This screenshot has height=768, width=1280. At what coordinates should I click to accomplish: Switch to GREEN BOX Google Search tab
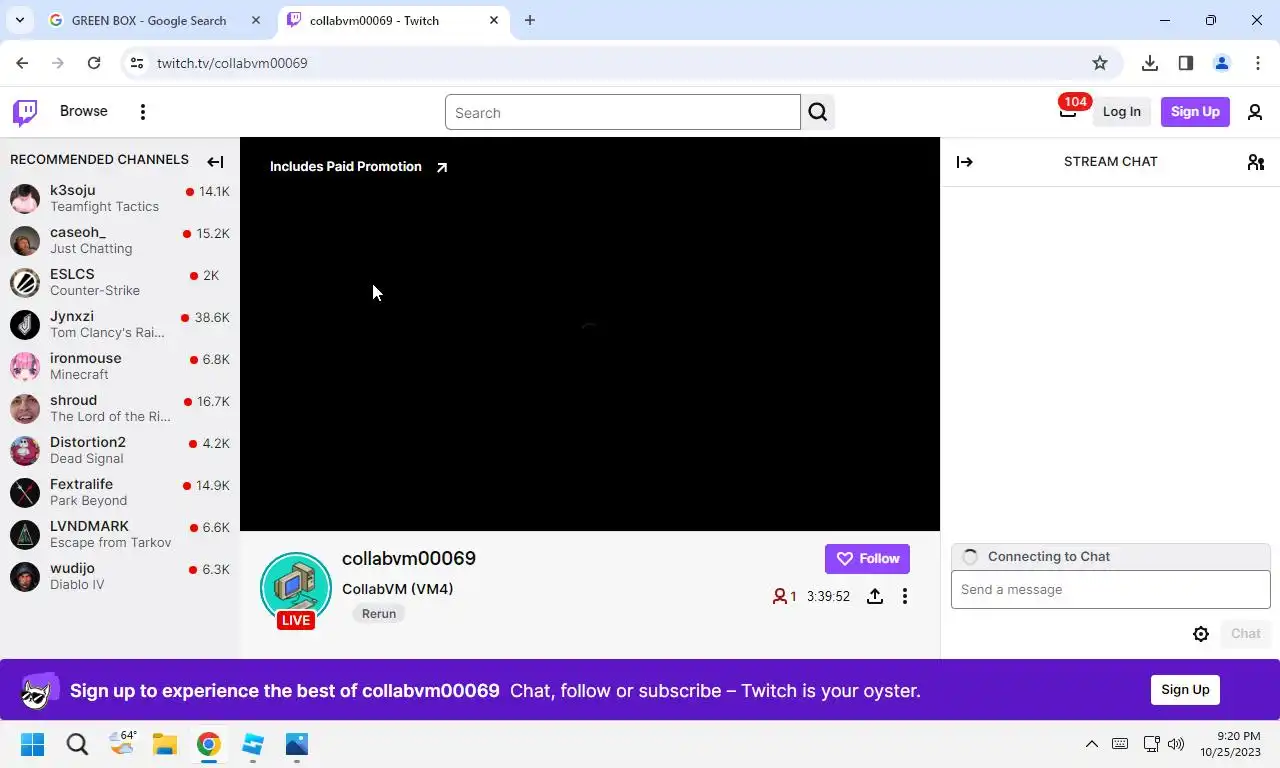click(155, 20)
